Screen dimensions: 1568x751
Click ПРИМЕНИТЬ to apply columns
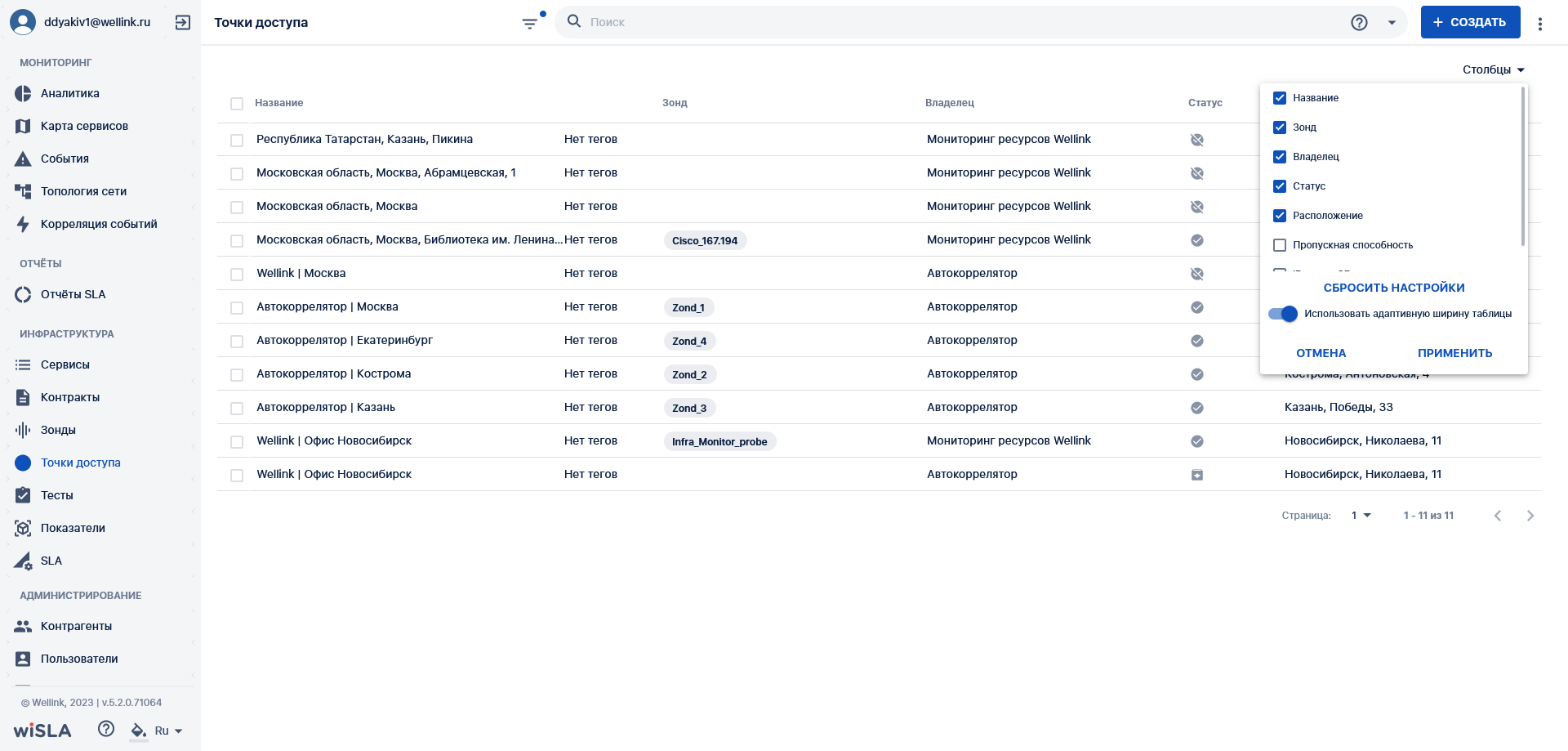tap(1454, 353)
